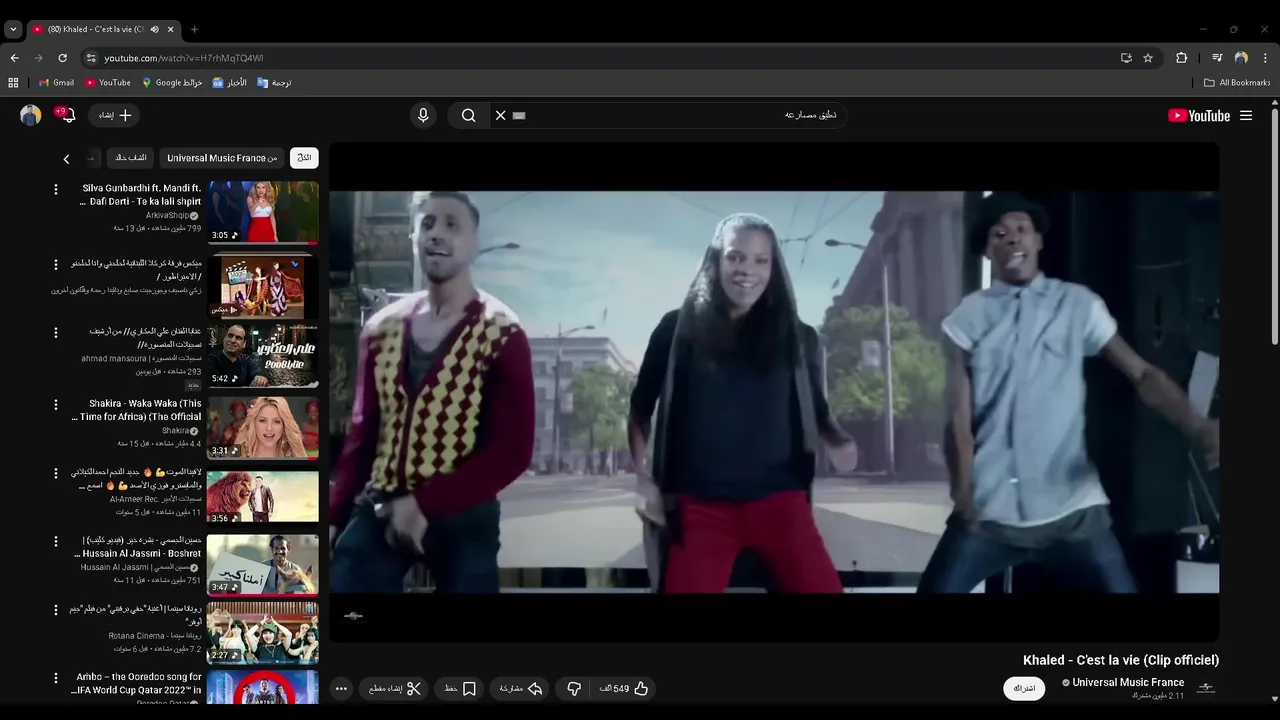This screenshot has width=1280, height=720.
Task: Open YouTube notifications bell
Action: 66,115
